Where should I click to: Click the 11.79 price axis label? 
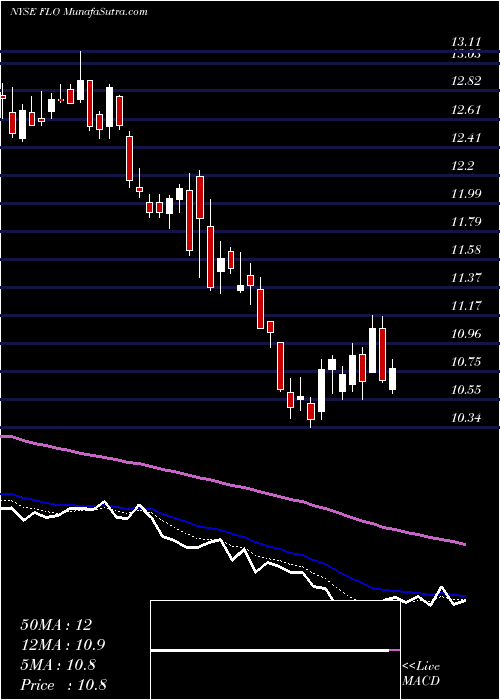[466, 221]
